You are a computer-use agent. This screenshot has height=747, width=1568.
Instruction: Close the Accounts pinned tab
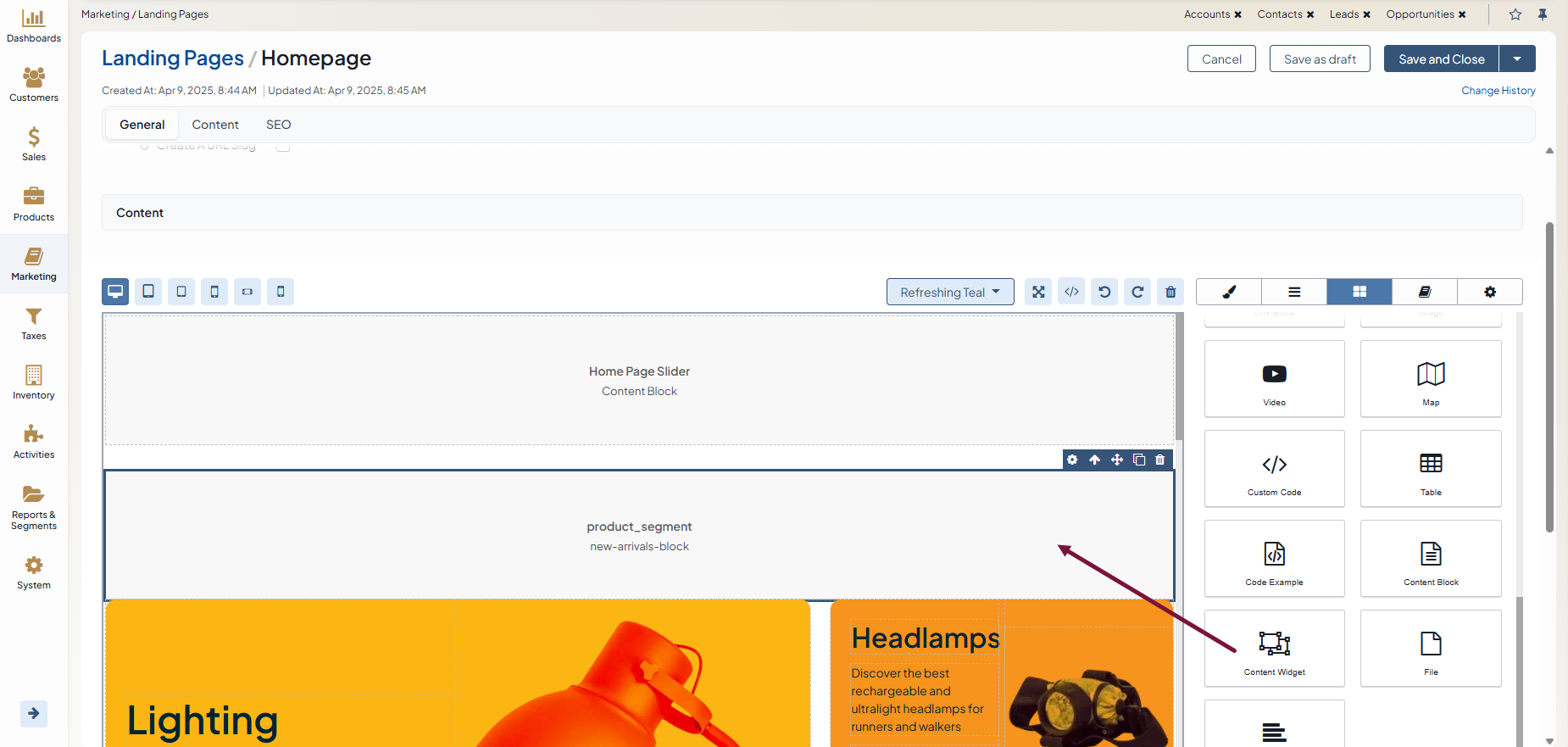(1237, 14)
